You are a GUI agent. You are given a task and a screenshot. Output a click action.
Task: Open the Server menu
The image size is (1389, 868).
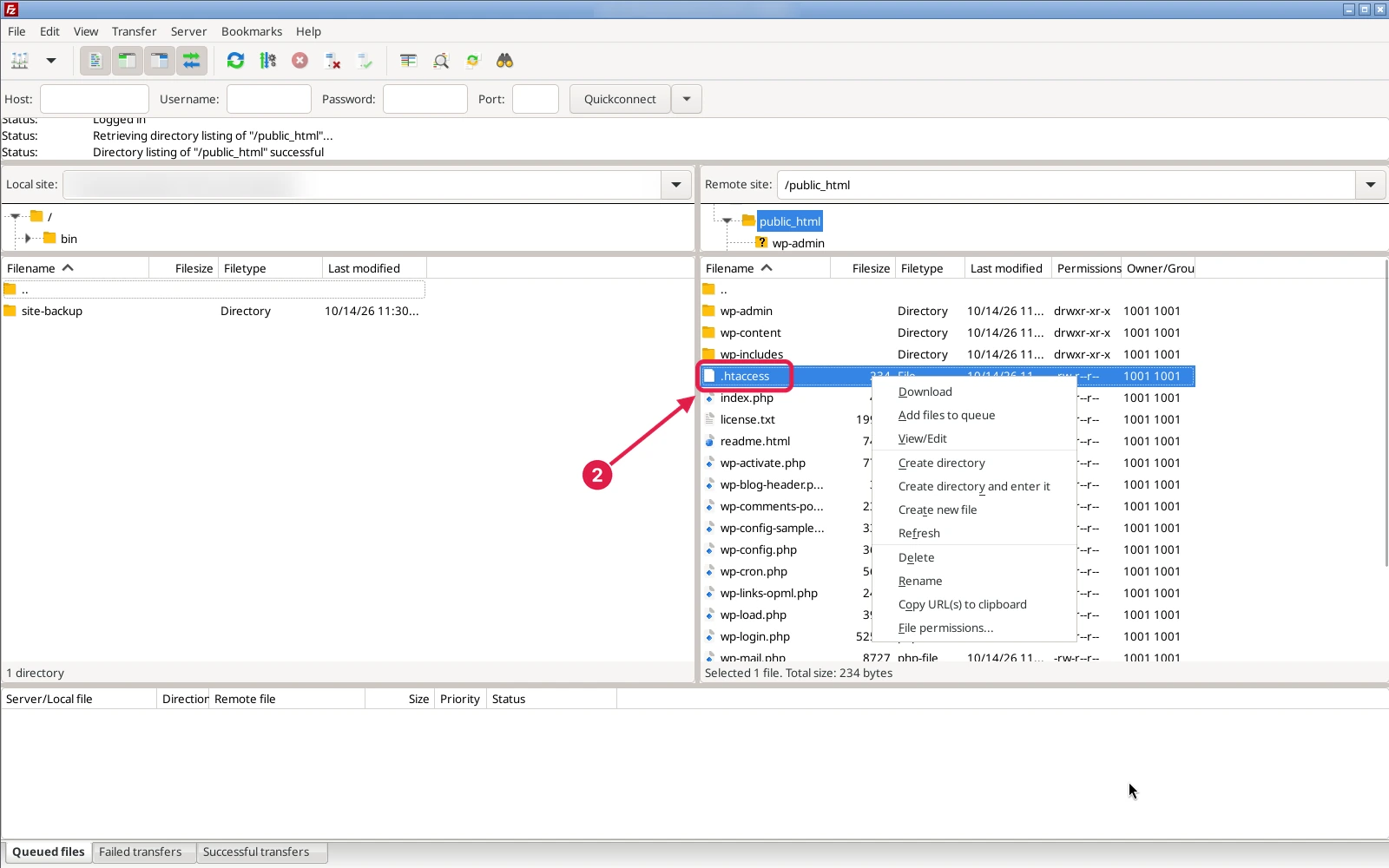pyautogui.click(x=188, y=31)
